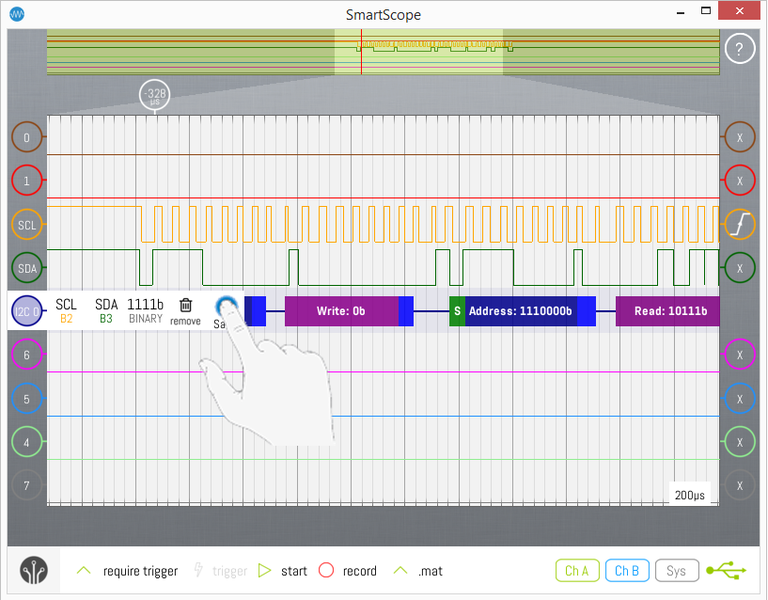Choose the SCL B2 input option
This screenshot has width=768, height=600.
point(66,311)
